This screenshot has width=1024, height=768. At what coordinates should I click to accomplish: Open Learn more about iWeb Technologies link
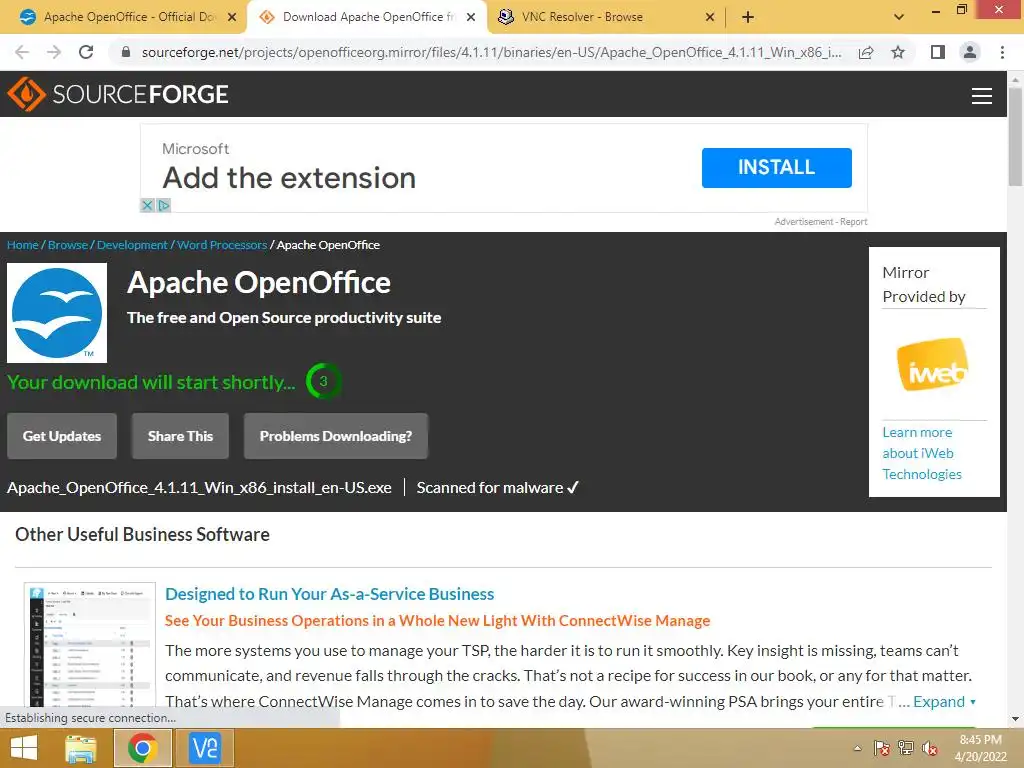[921, 453]
